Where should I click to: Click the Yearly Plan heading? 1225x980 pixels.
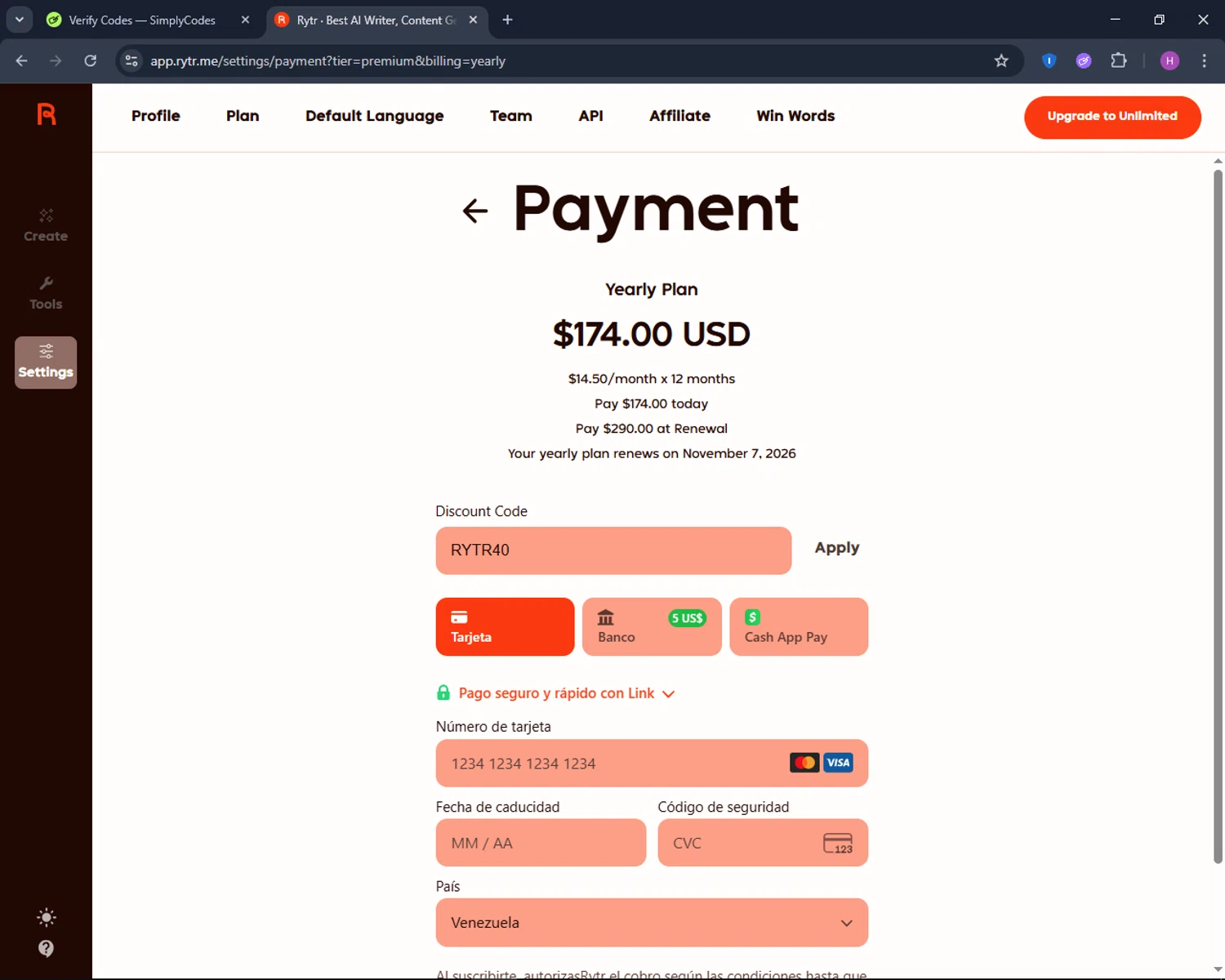click(651, 289)
